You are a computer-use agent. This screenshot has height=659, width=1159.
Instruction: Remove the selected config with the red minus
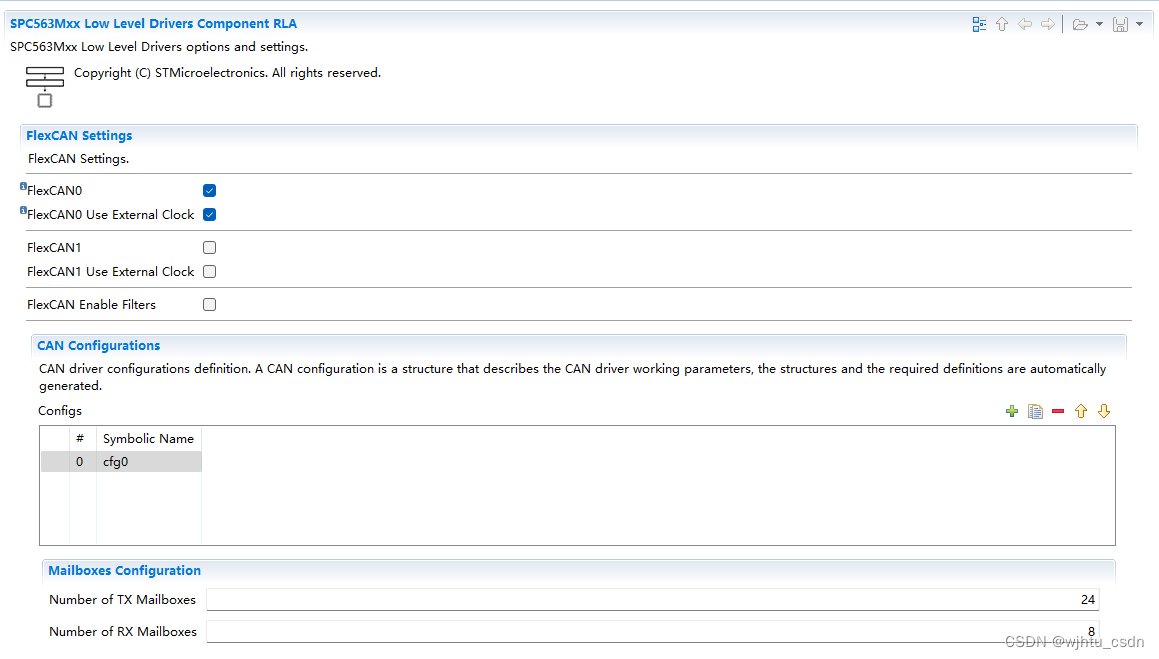click(x=1058, y=412)
